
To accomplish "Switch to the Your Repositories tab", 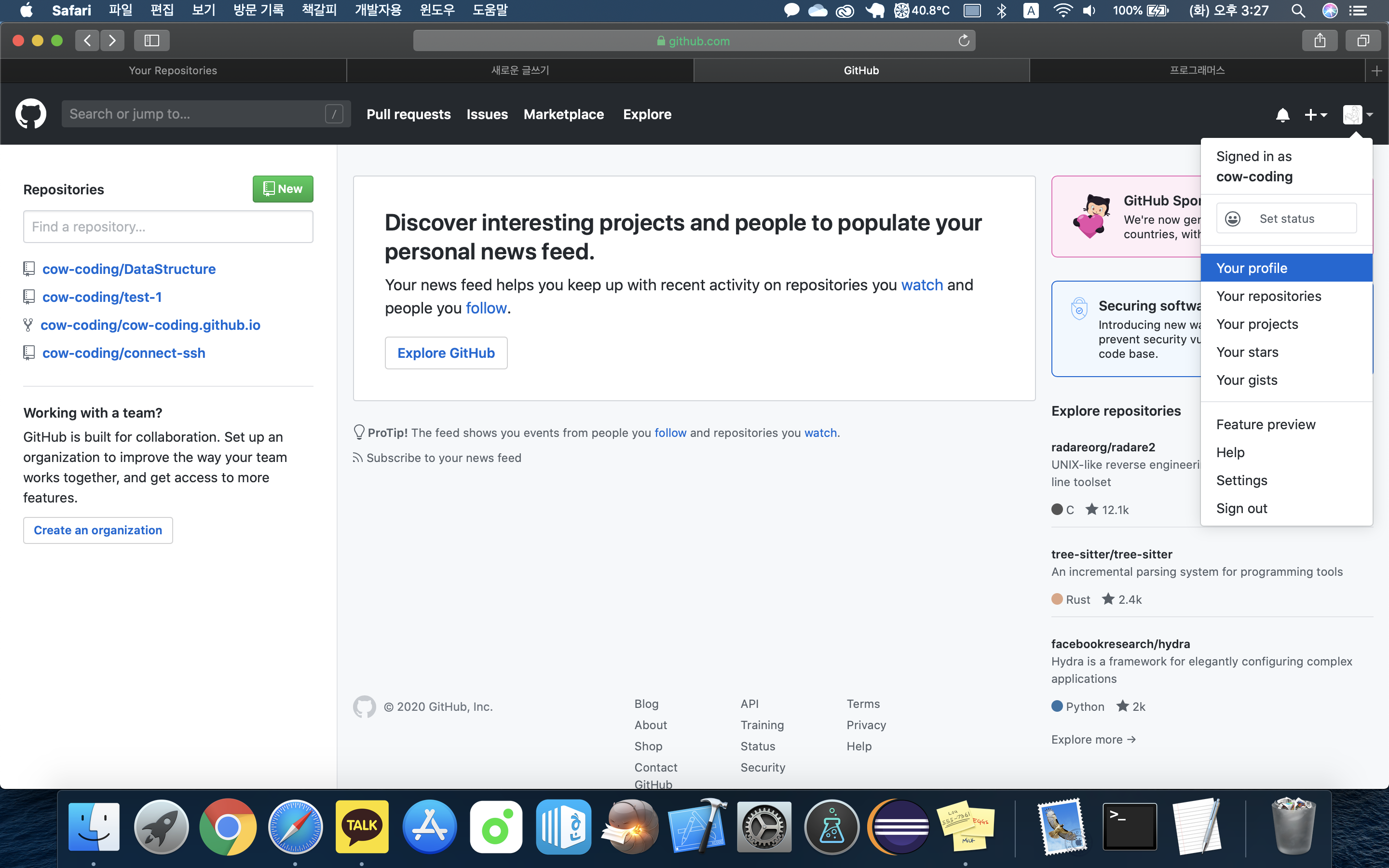I will coord(173,70).
